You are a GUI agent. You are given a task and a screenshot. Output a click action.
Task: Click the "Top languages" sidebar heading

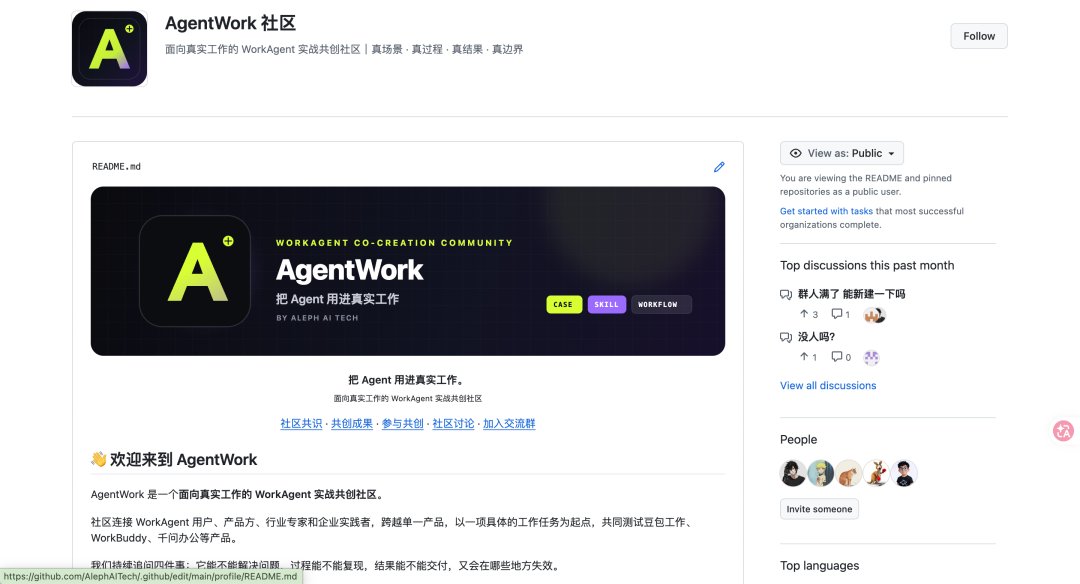(x=820, y=565)
